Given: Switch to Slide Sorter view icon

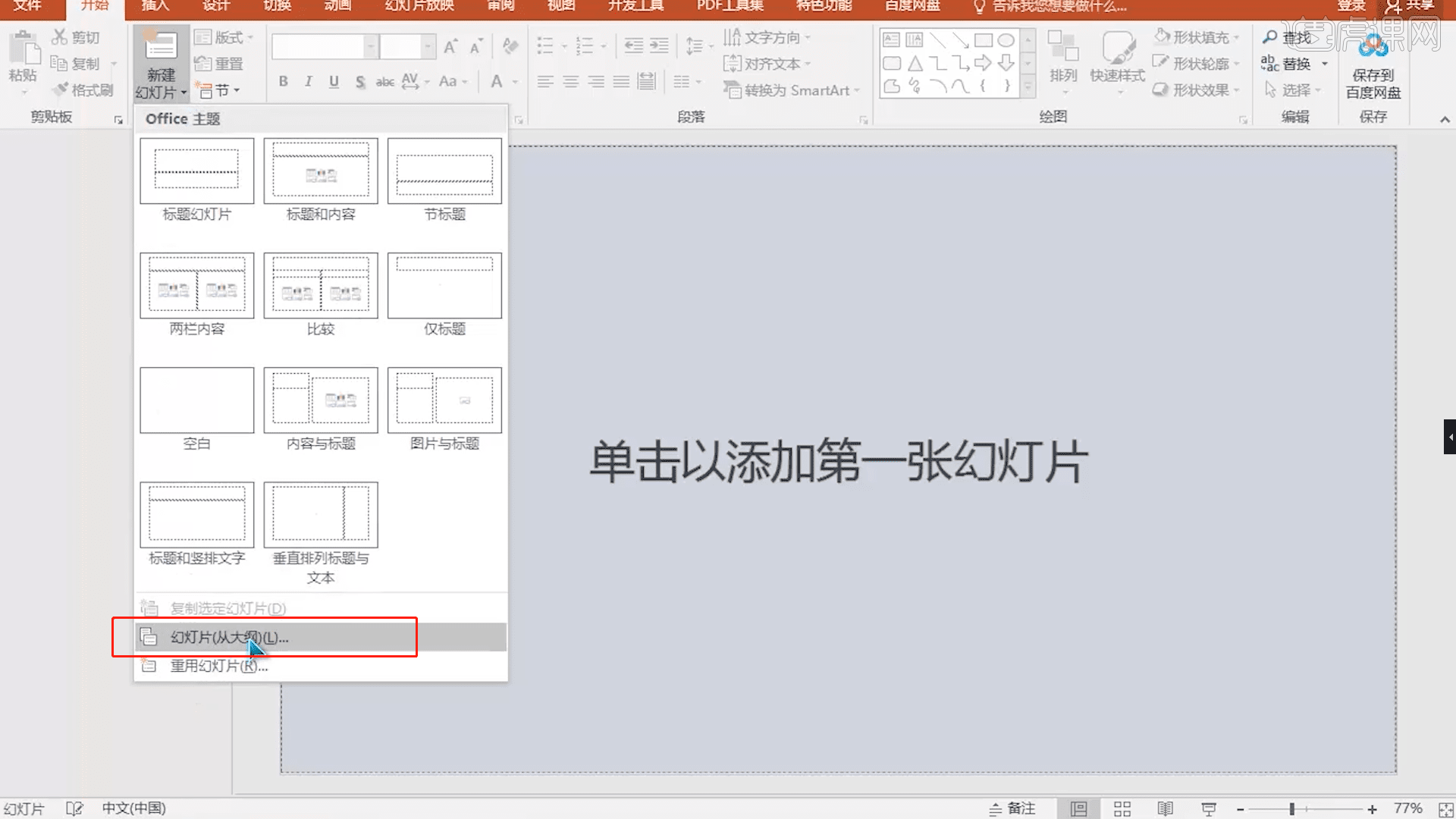Looking at the screenshot, I should 1122,809.
